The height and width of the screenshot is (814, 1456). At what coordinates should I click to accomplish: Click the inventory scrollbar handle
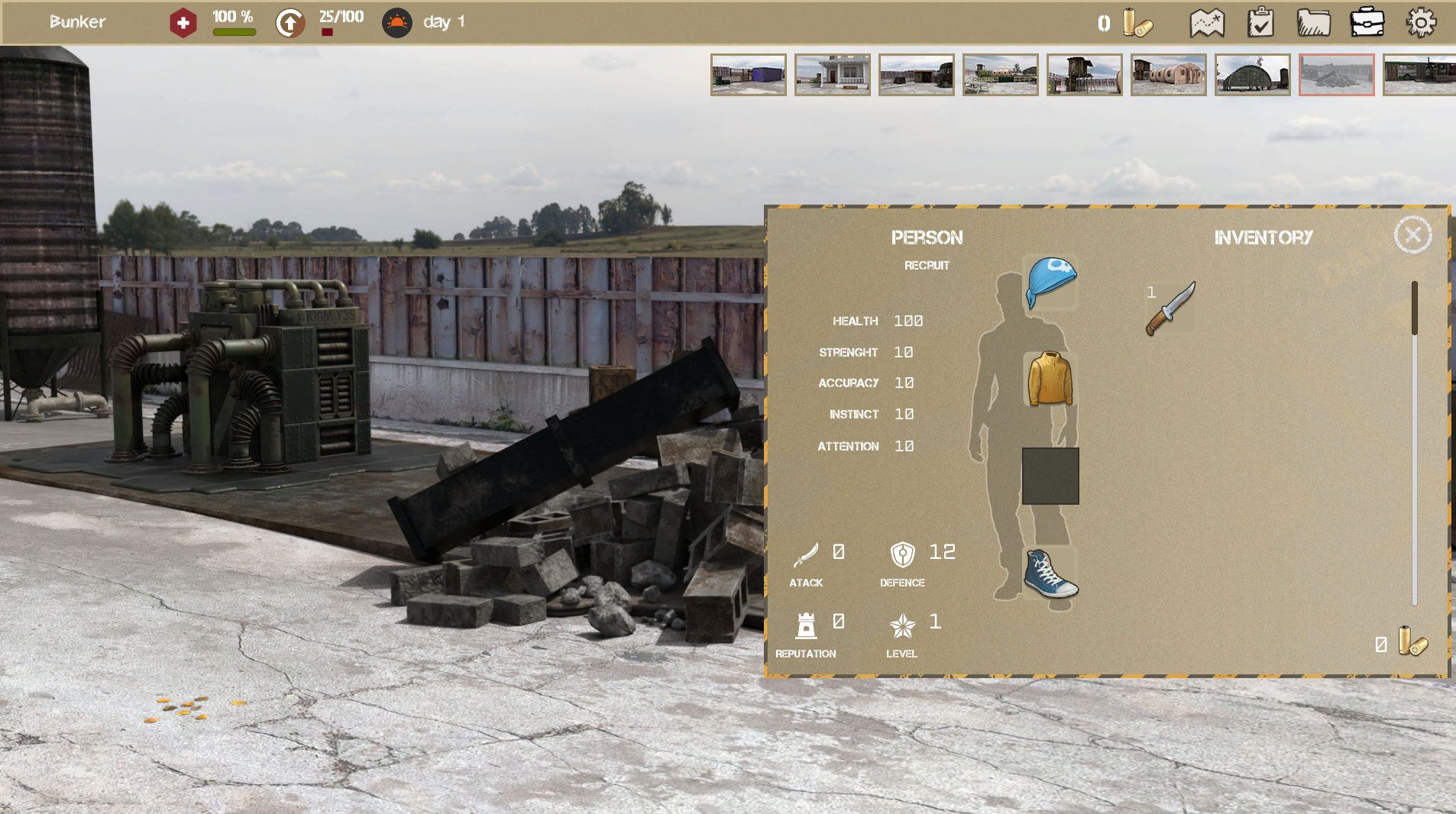coord(1414,308)
